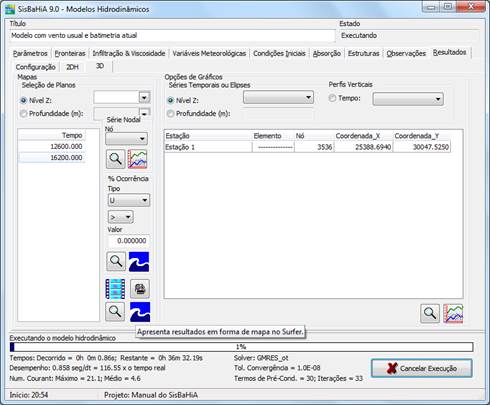The image size is (490, 405).
Task: Select the 12600.000 row in Tempo list
Action: (52, 147)
